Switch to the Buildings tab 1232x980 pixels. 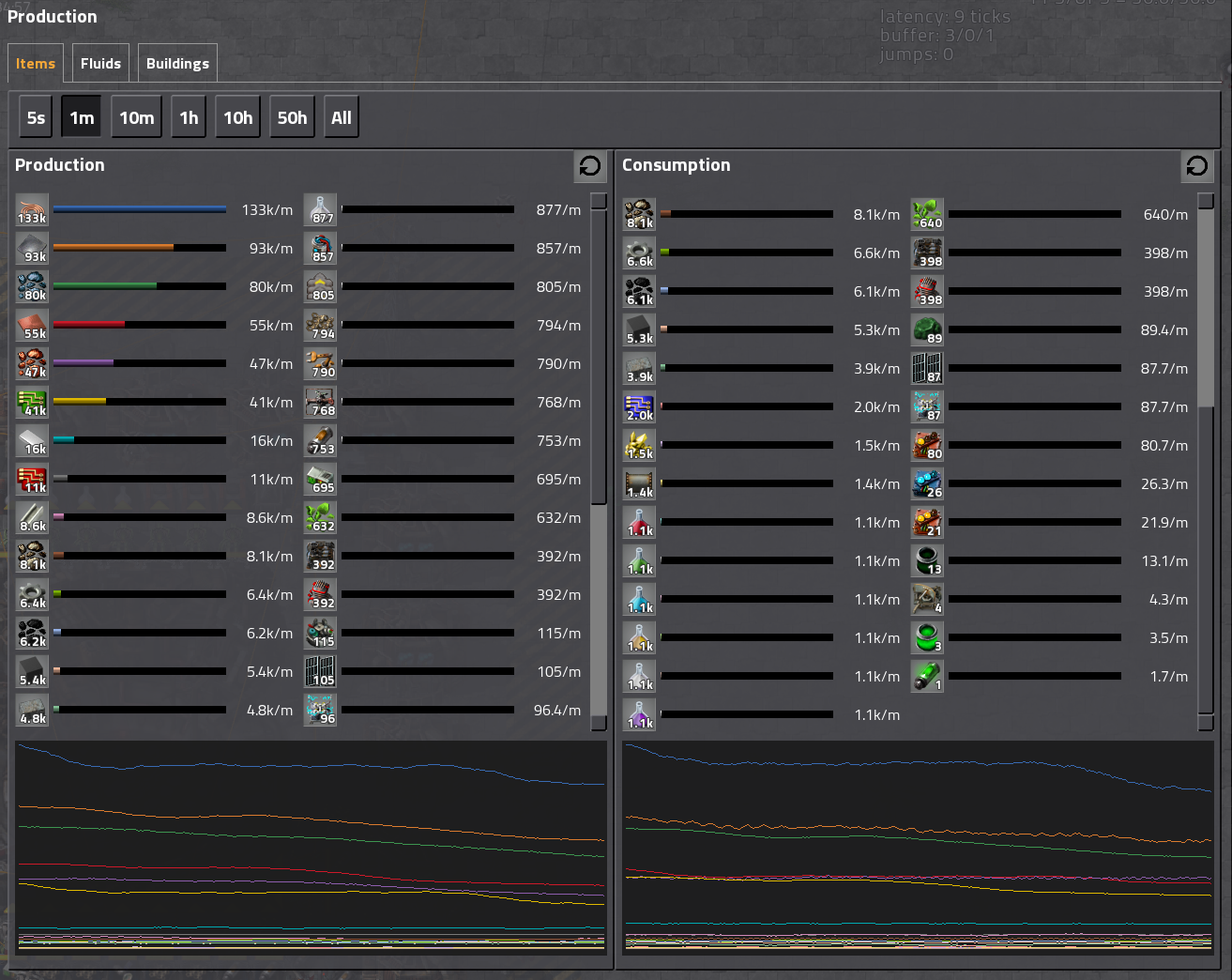[x=177, y=64]
